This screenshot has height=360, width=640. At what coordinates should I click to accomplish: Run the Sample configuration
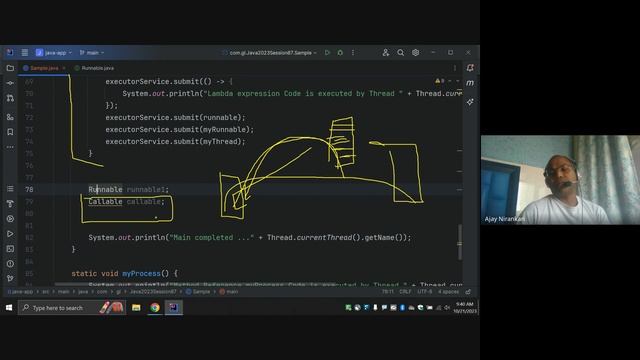(x=327, y=53)
